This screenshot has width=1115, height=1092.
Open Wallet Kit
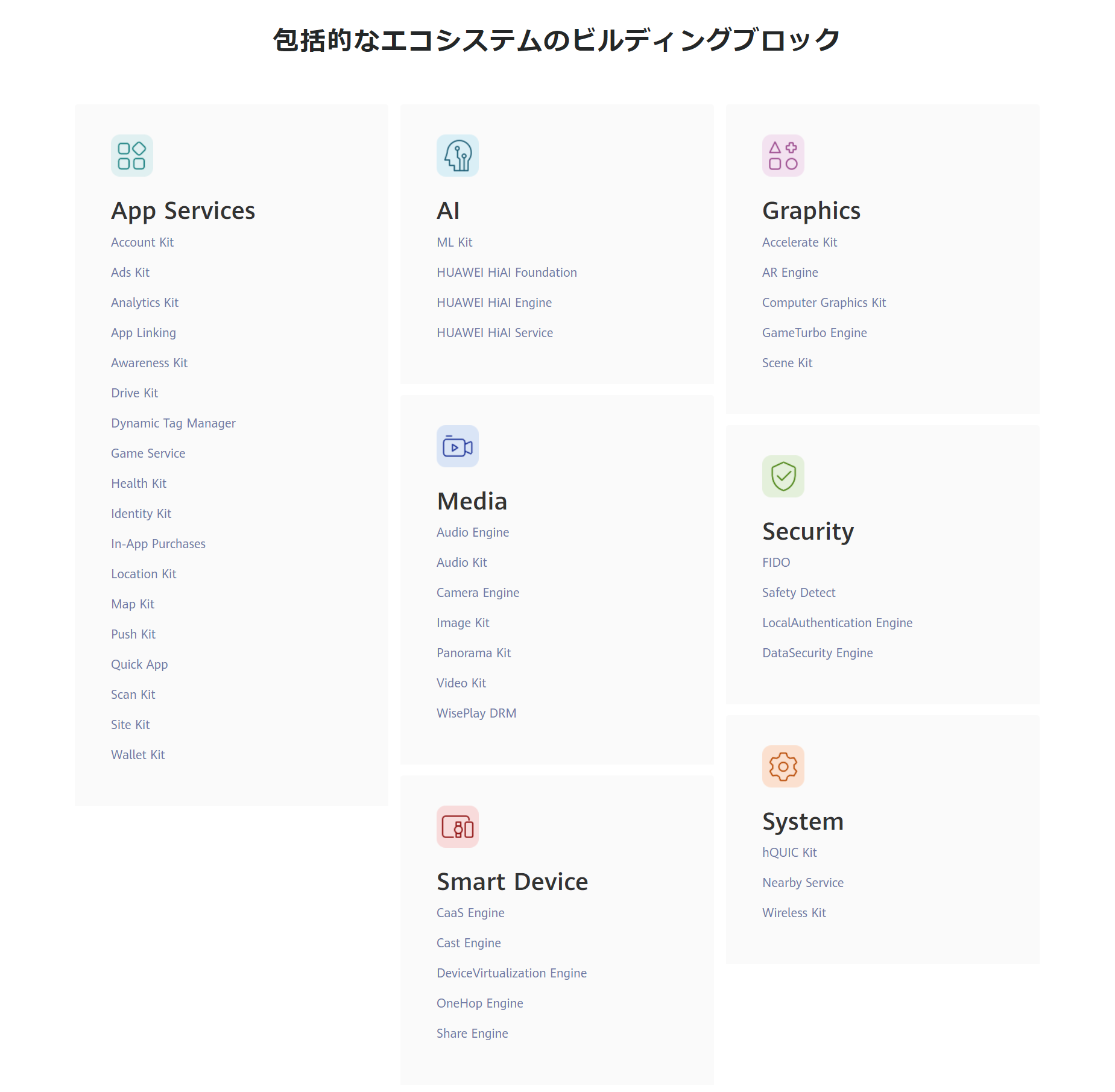point(138,755)
